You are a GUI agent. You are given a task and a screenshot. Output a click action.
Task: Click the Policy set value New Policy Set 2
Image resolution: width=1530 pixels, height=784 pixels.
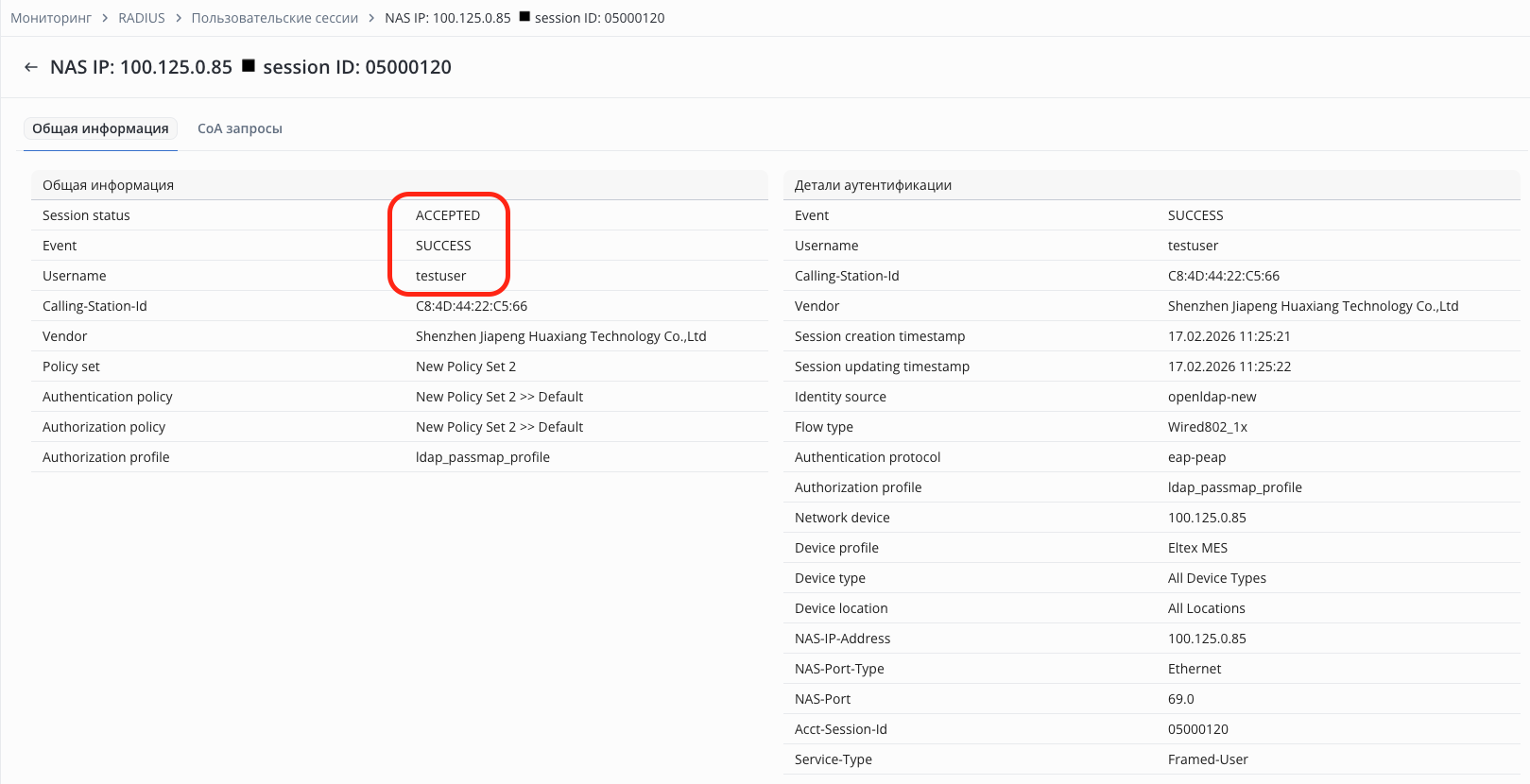[466, 366]
